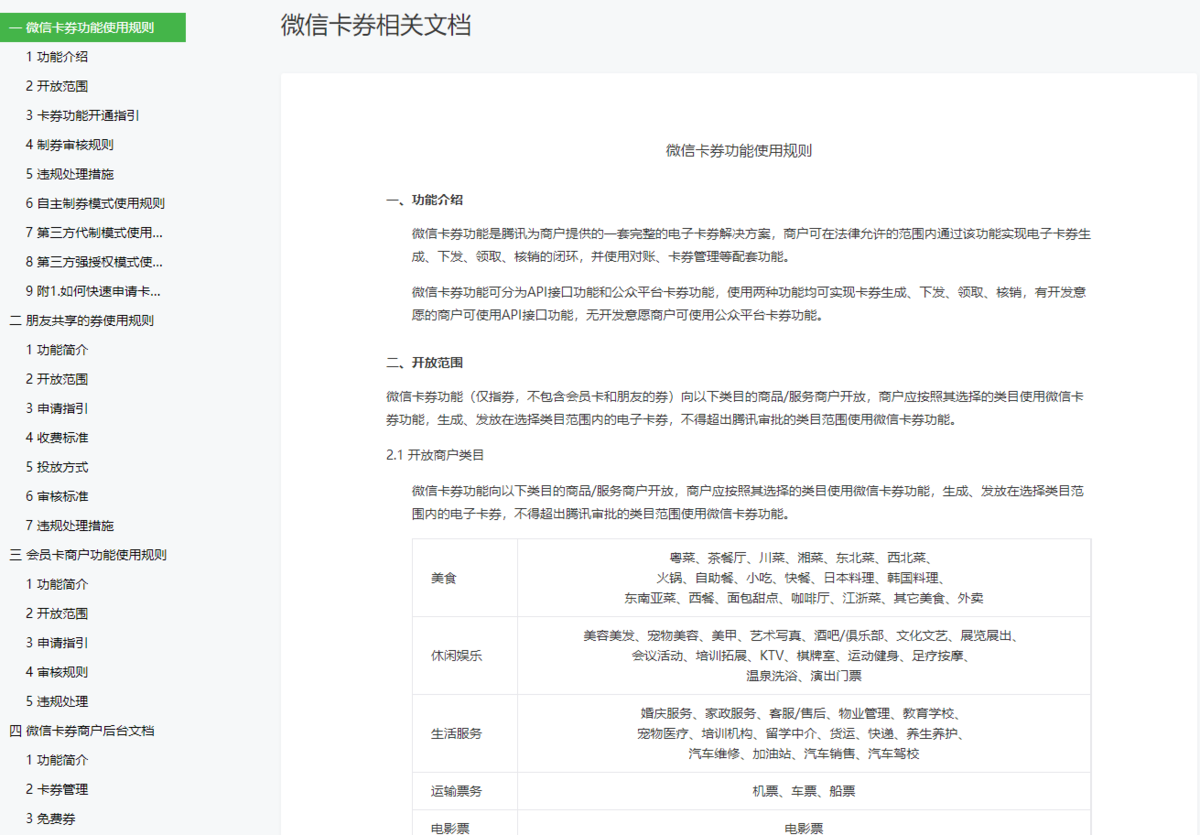The width and height of the screenshot is (1200, 835).
Task: Click the 生活服务 table category cell
Action: pos(465,733)
